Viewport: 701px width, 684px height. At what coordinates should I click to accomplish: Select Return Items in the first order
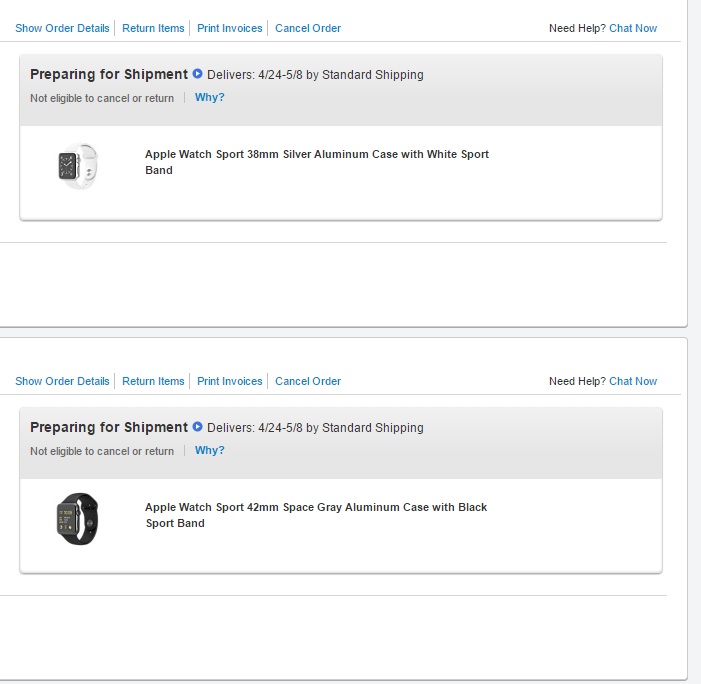tap(153, 28)
